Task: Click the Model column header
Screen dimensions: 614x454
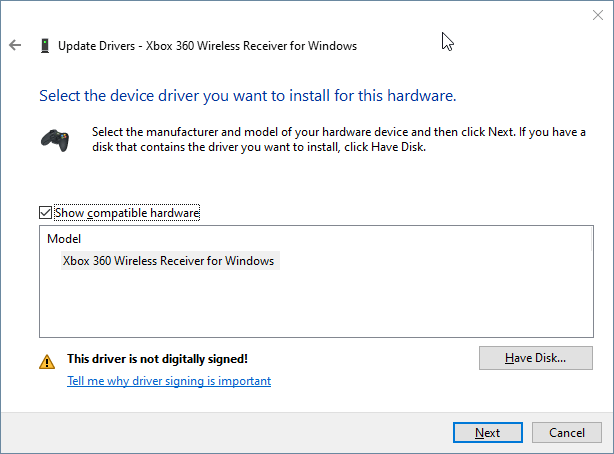Action: (64, 239)
